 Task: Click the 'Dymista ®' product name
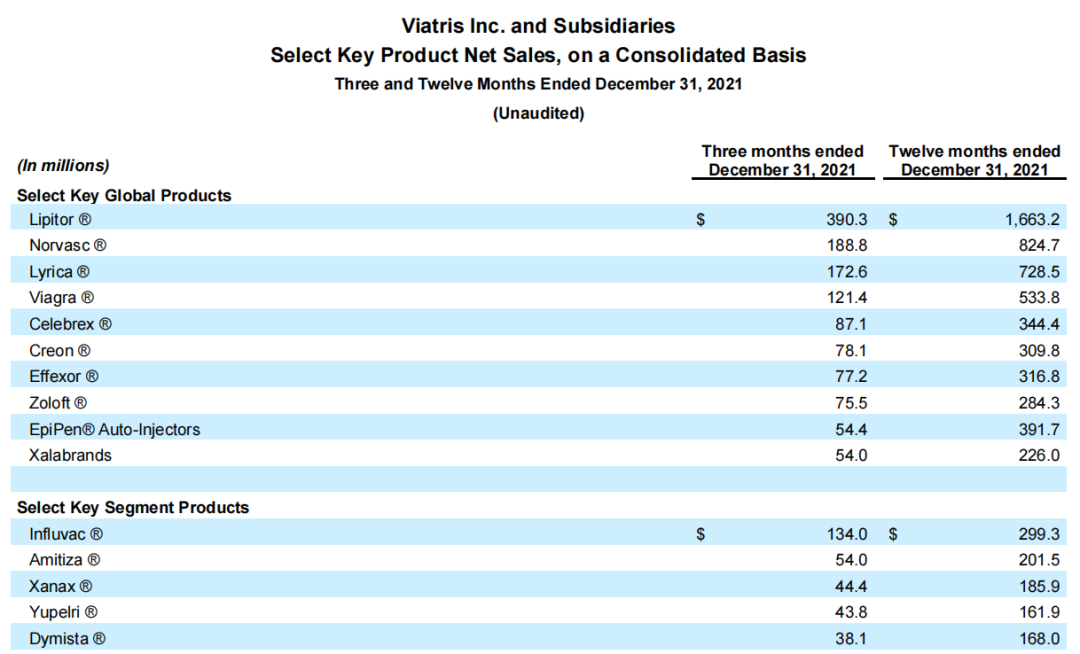pyautogui.click(x=68, y=639)
